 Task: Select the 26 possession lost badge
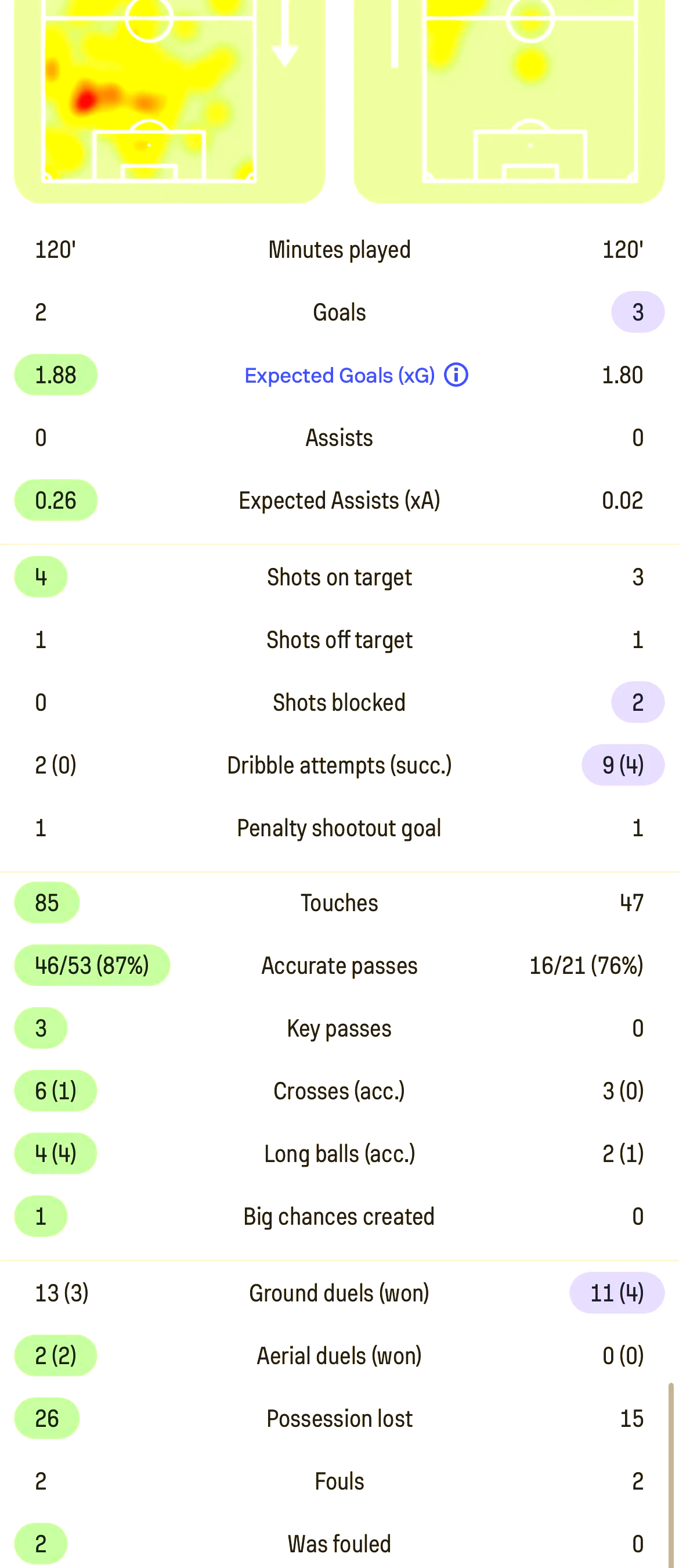[47, 1418]
